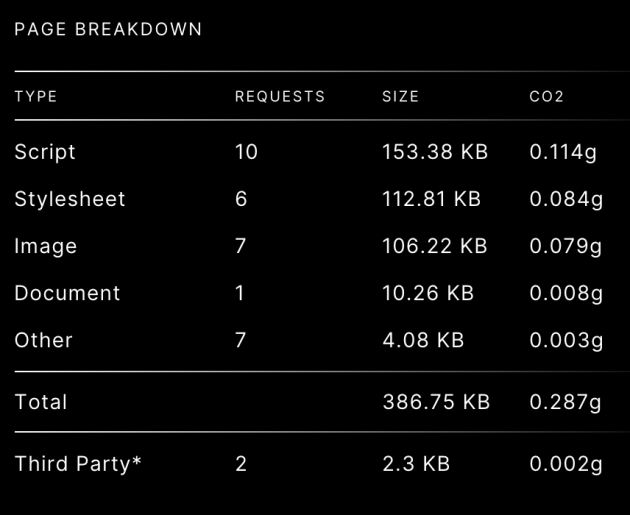The width and height of the screenshot is (630, 515).
Task: Click the Third Party* row label
Action: point(78,464)
